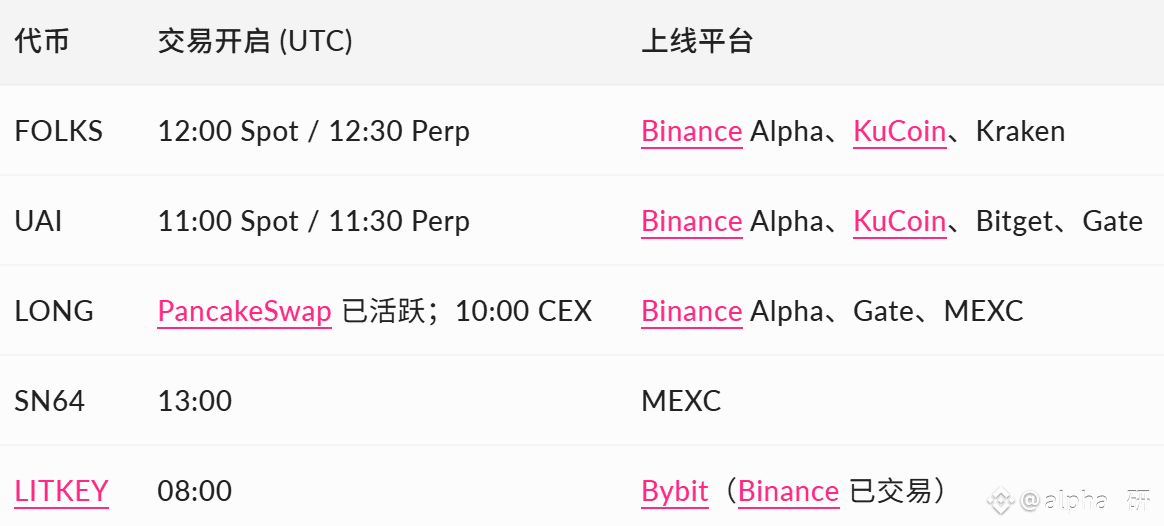Open the LITKEY token link
Viewport: 1164px width, 526px height.
click(61, 491)
